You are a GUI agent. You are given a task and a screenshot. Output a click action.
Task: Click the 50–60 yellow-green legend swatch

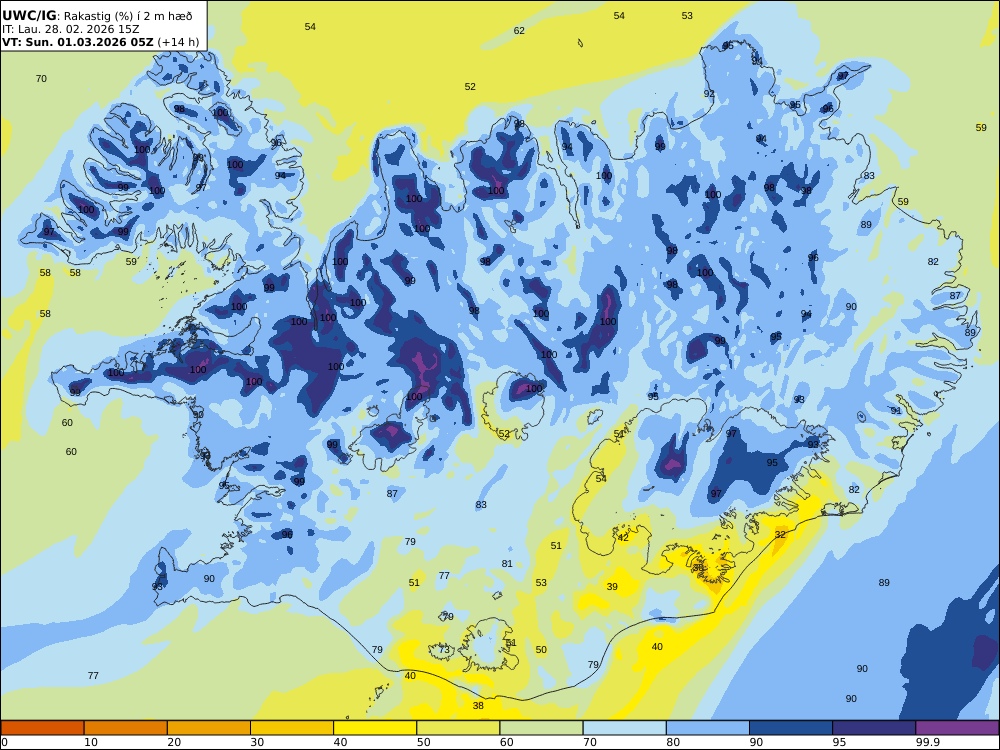[x=458, y=728]
